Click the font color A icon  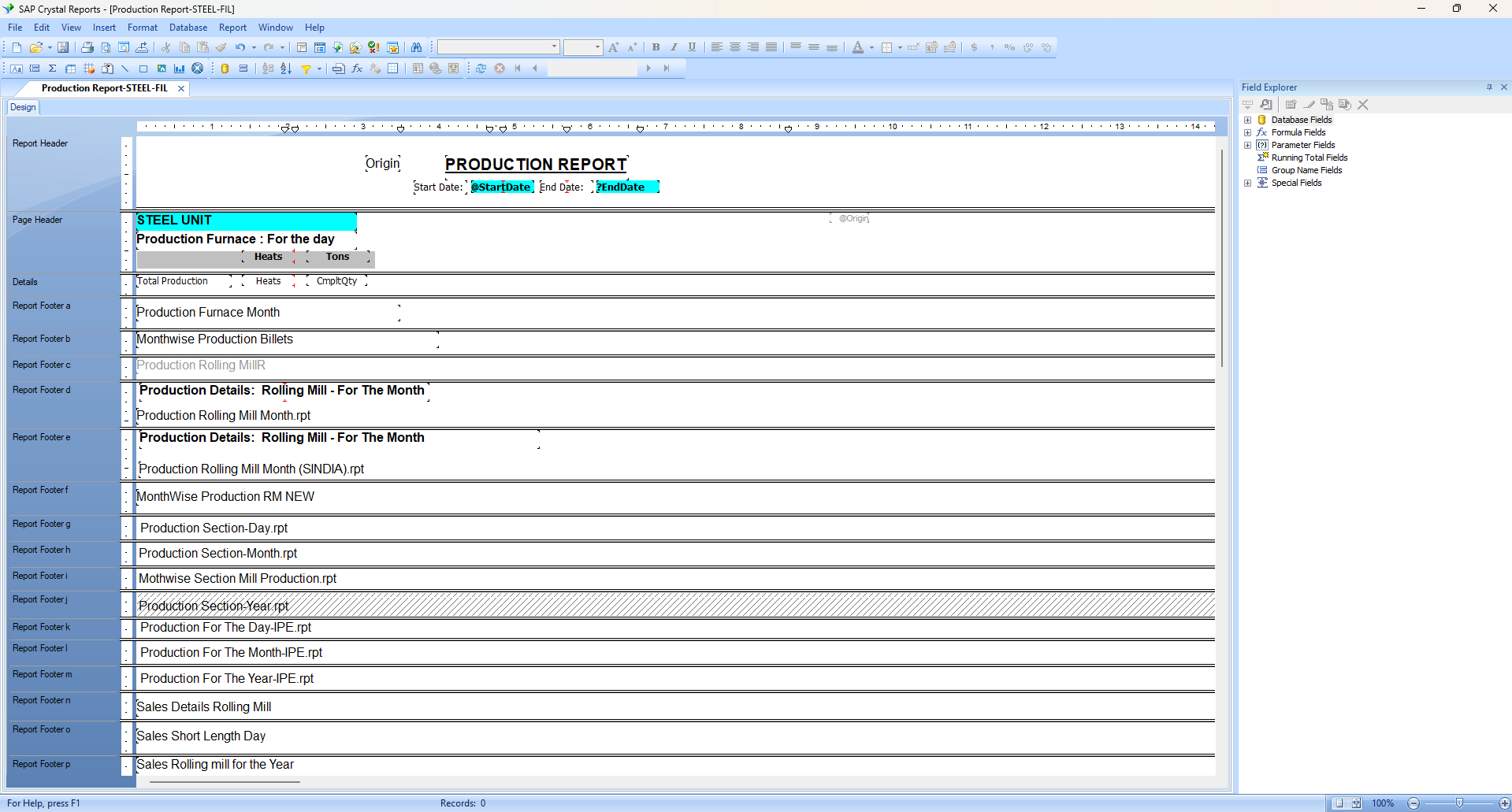pos(858,47)
